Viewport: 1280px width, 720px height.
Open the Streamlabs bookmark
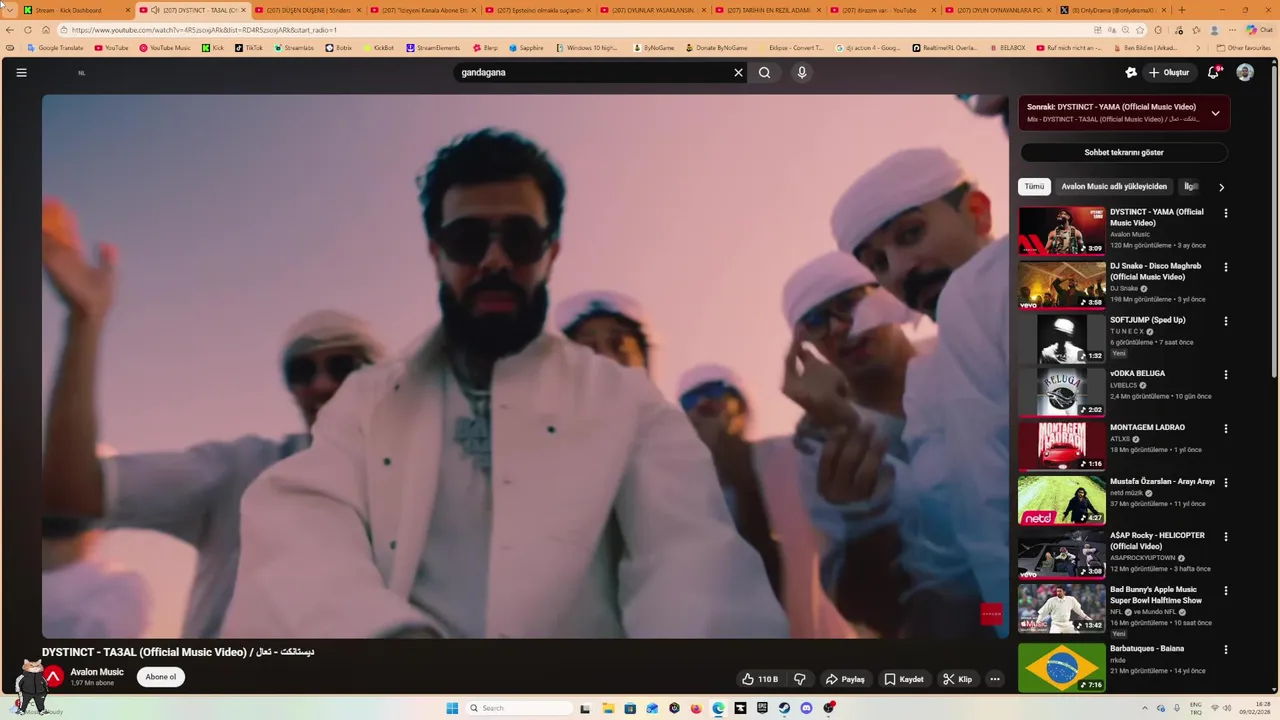pos(294,48)
